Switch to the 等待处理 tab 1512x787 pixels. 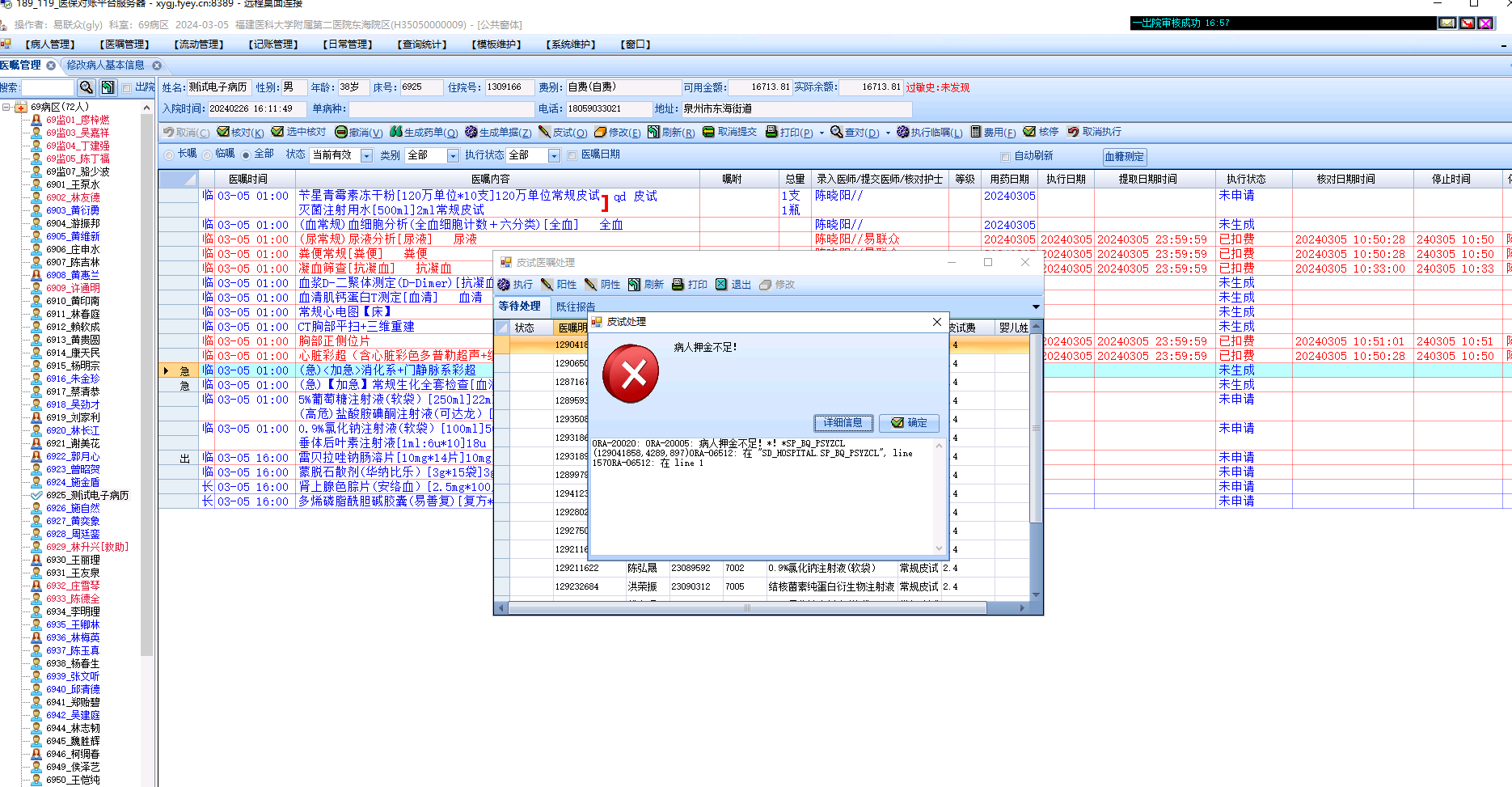click(x=519, y=307)
